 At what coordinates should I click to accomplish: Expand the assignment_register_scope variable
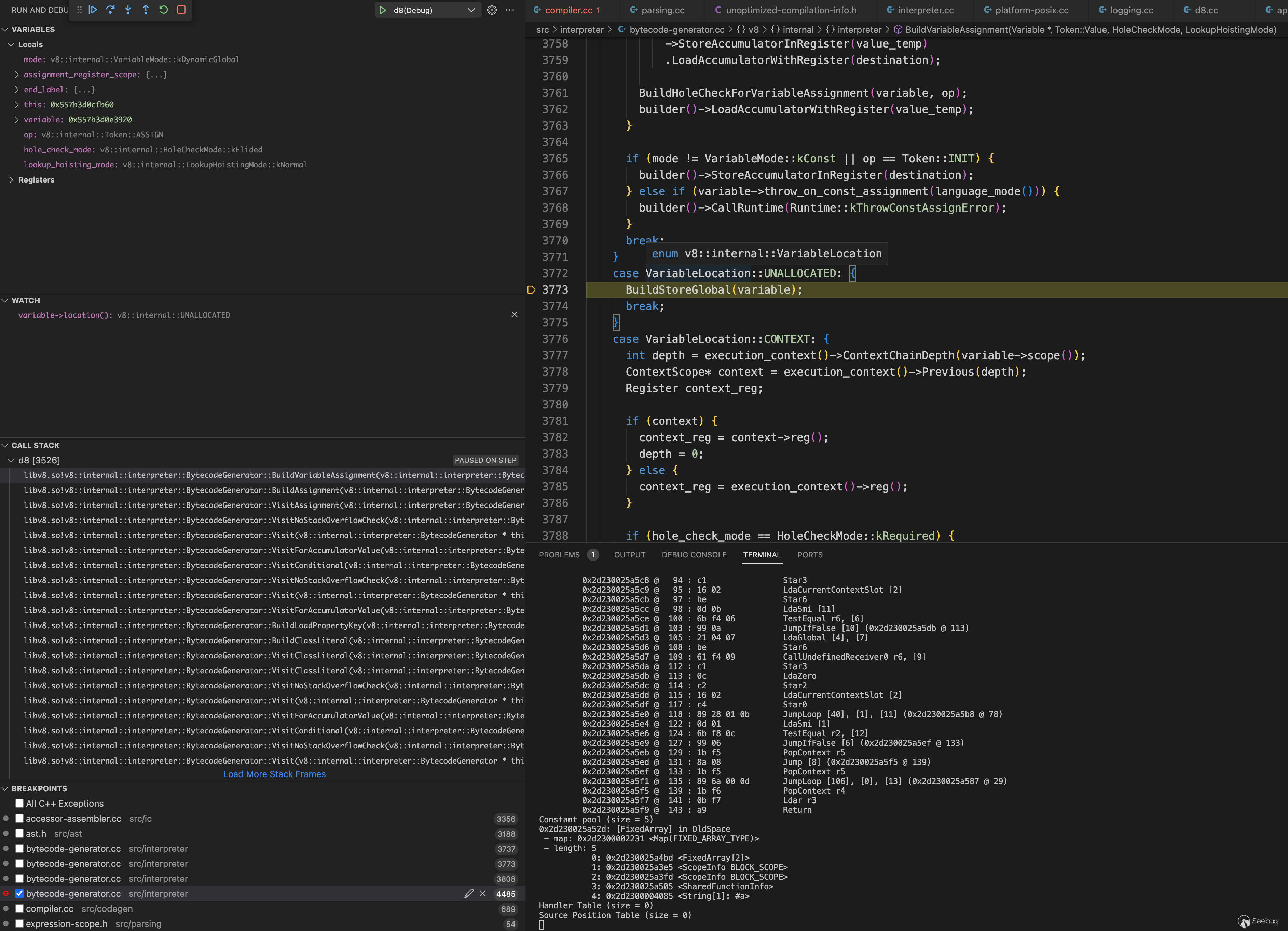(16, 75)
